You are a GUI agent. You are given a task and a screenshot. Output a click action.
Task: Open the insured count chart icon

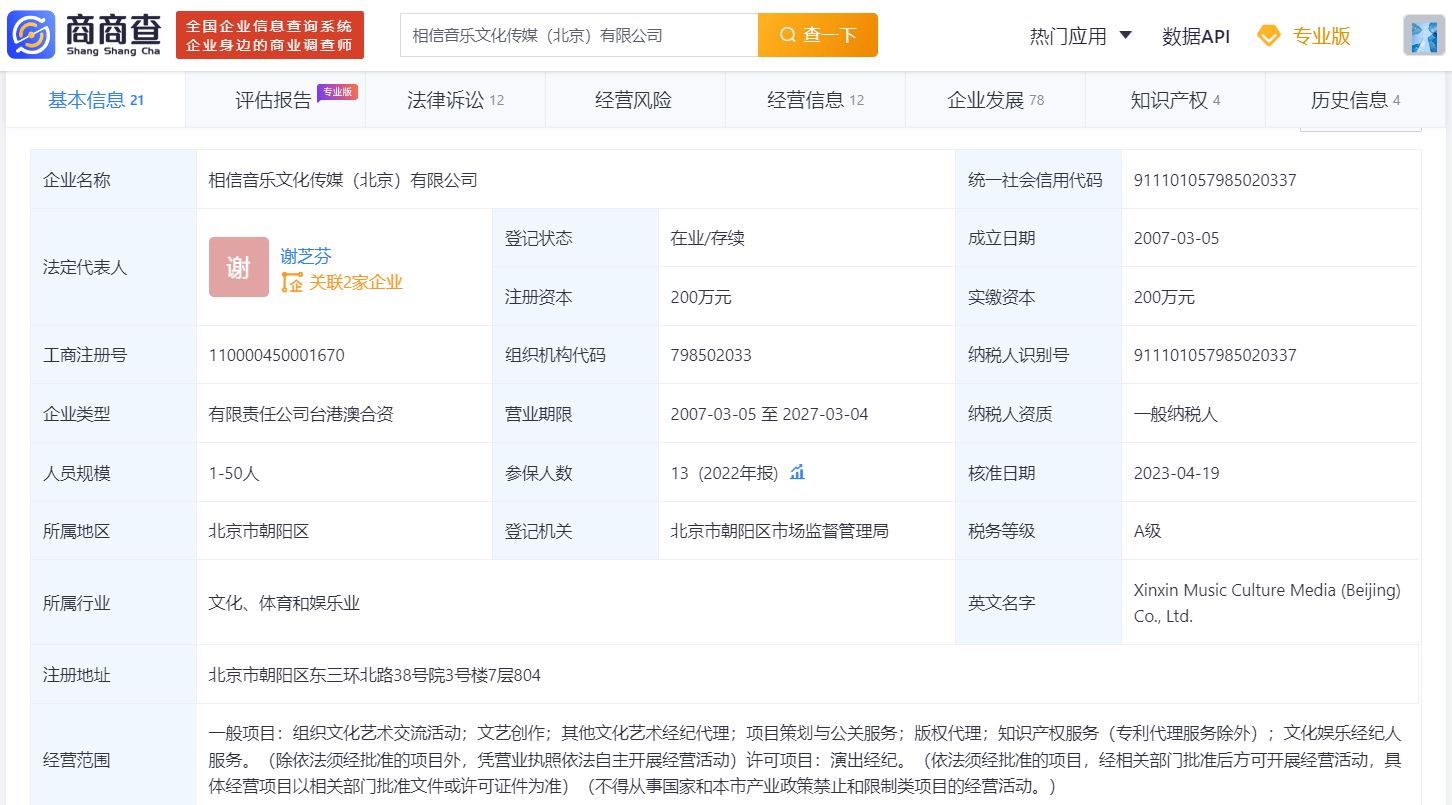pos(797,472)
